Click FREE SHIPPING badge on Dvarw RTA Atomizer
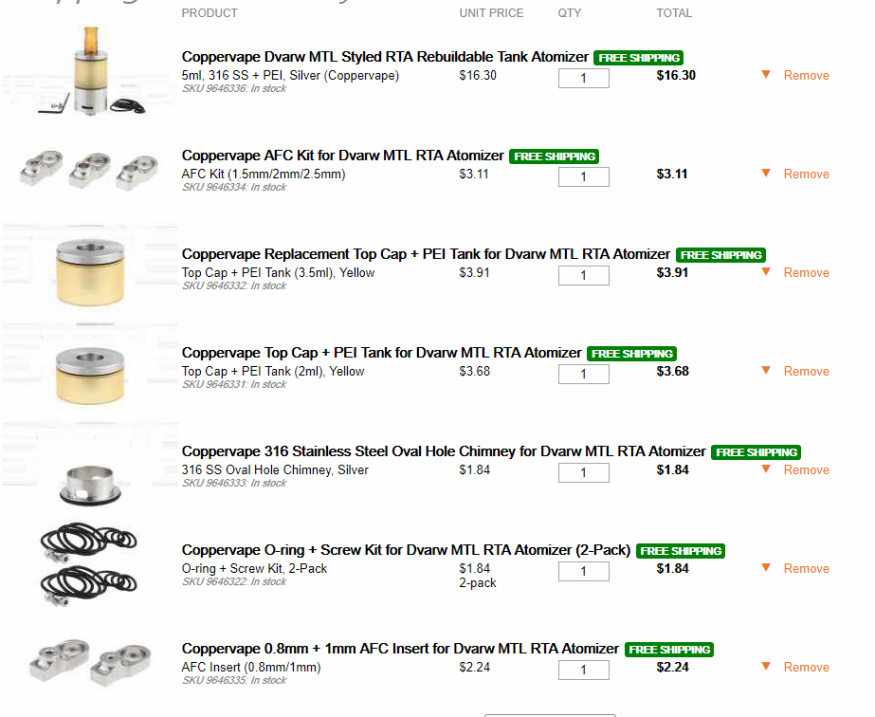 click(638, 57)
